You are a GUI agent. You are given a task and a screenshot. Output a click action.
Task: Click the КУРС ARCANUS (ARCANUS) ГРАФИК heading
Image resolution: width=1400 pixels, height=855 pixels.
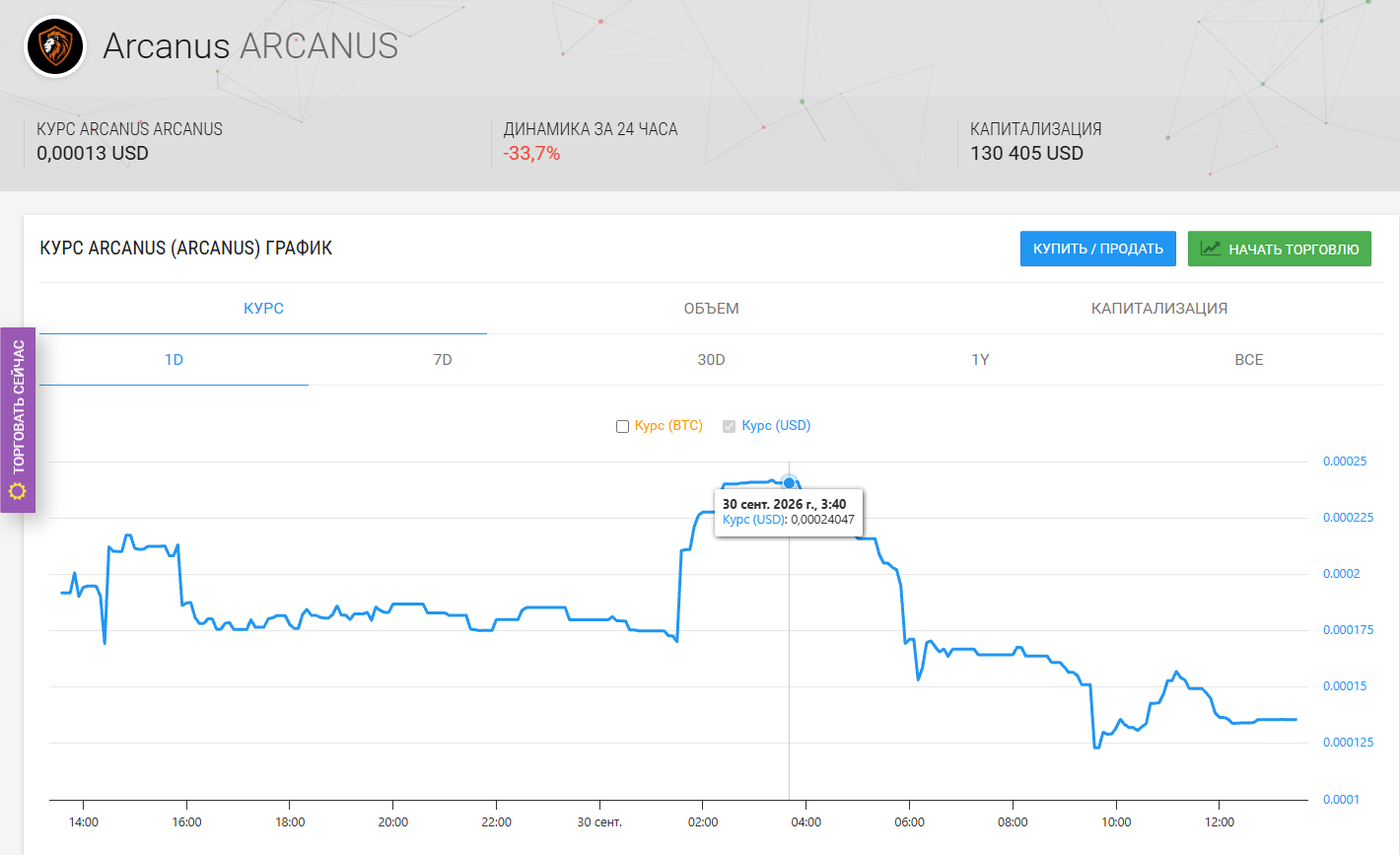click(186, 249)
